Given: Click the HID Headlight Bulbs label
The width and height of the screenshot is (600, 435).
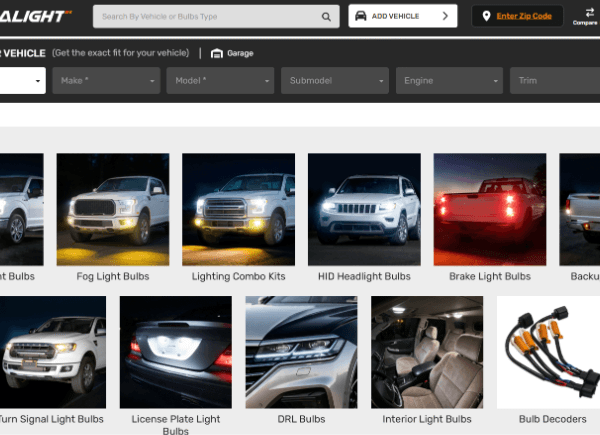Looking at the screenshot, I should (x=364, y=276).
